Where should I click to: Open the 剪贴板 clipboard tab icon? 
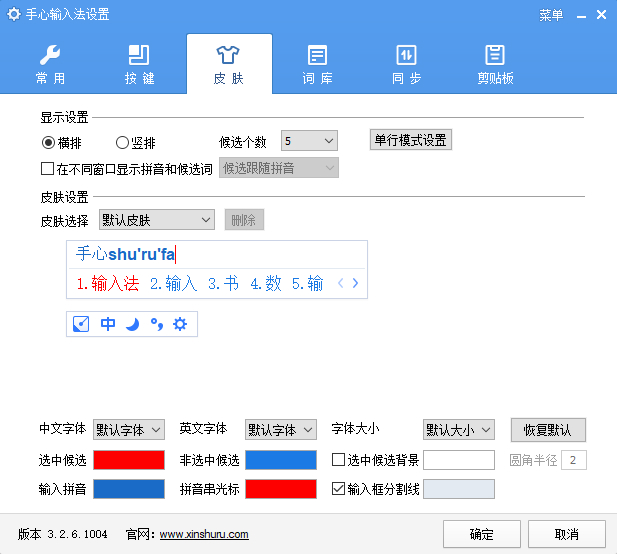point(494,56)
